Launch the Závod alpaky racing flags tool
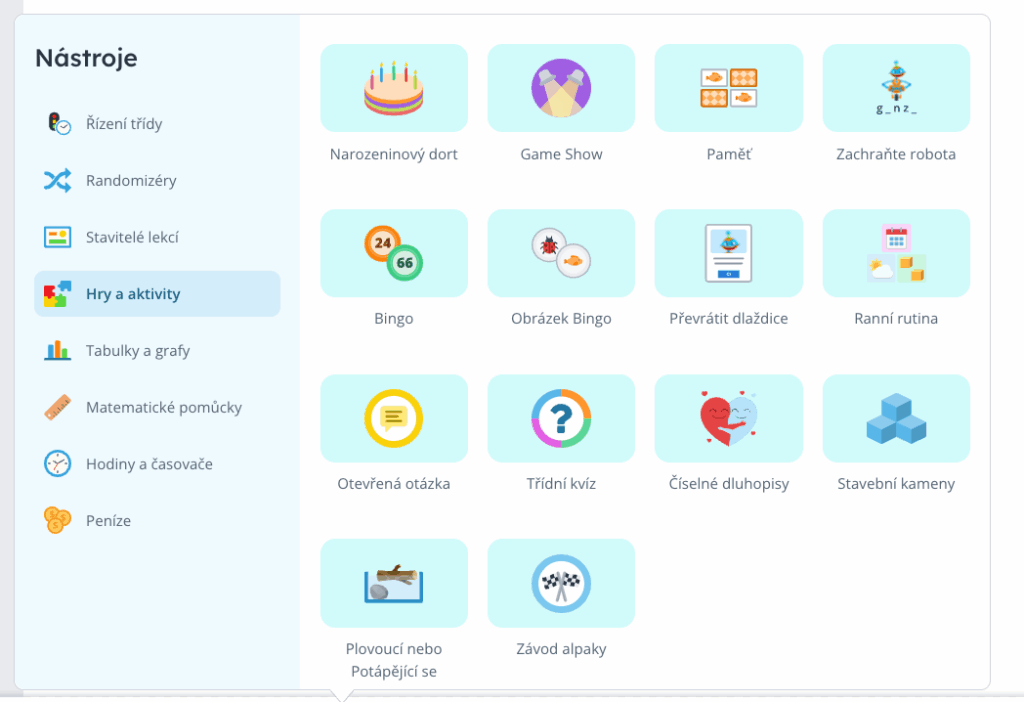This screenshot has height=702, width=1024. [x=561, y=583]
